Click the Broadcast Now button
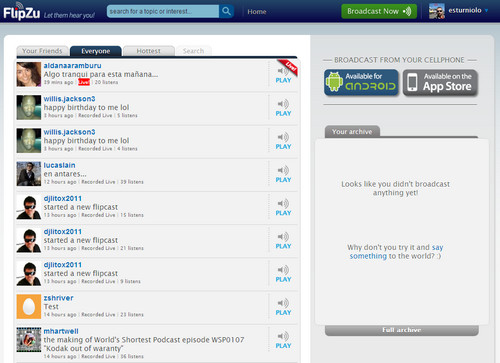 [379, 11]
